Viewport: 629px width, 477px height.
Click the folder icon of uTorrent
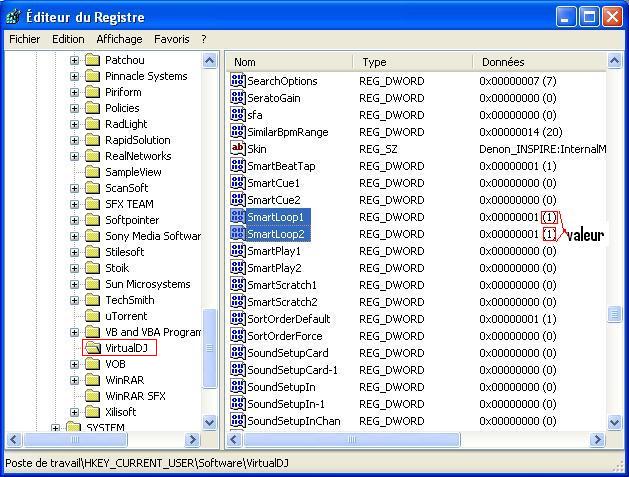93,316
